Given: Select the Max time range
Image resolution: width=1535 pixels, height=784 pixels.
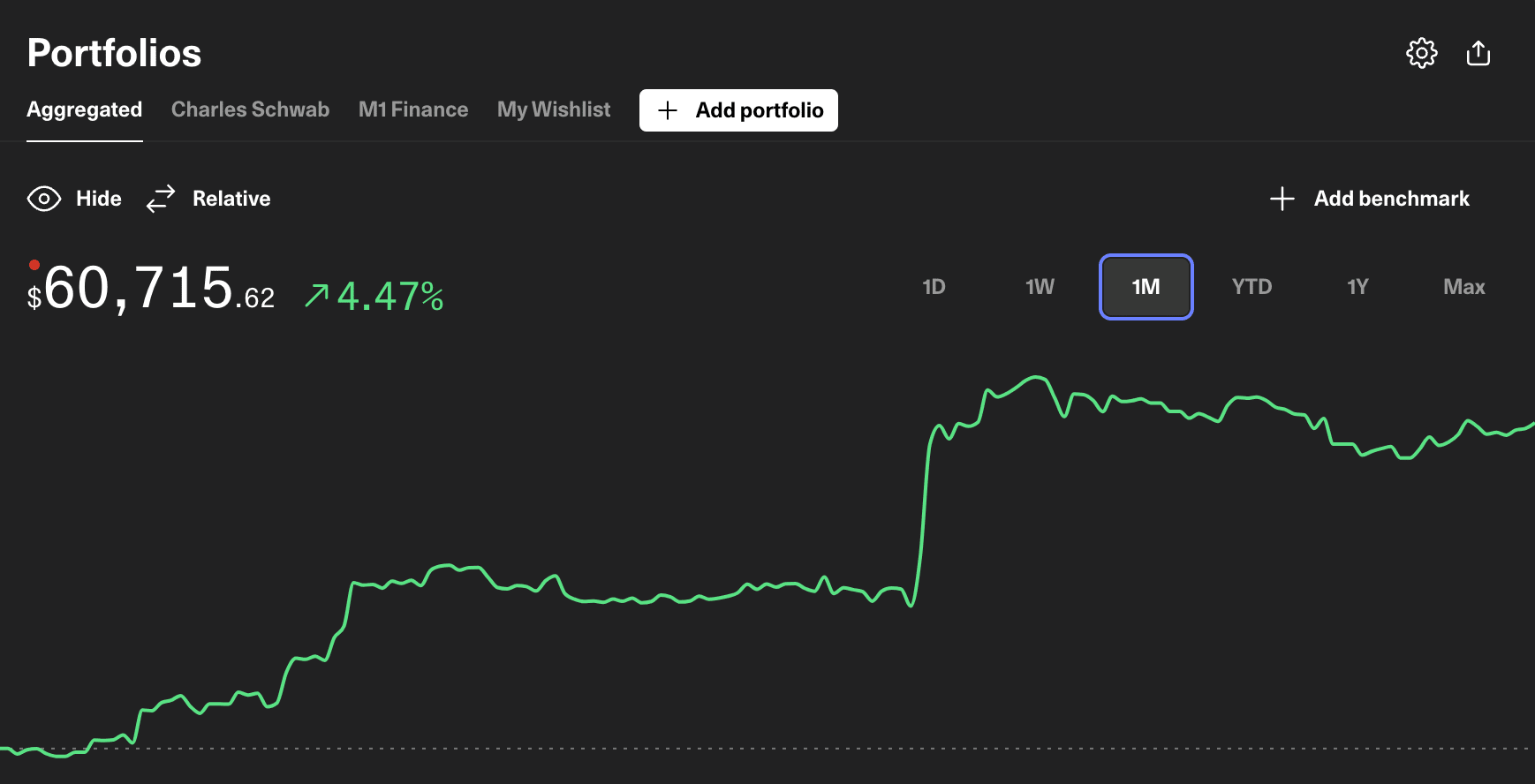Looking at the screenshot, I should (x=1463, y=287).
